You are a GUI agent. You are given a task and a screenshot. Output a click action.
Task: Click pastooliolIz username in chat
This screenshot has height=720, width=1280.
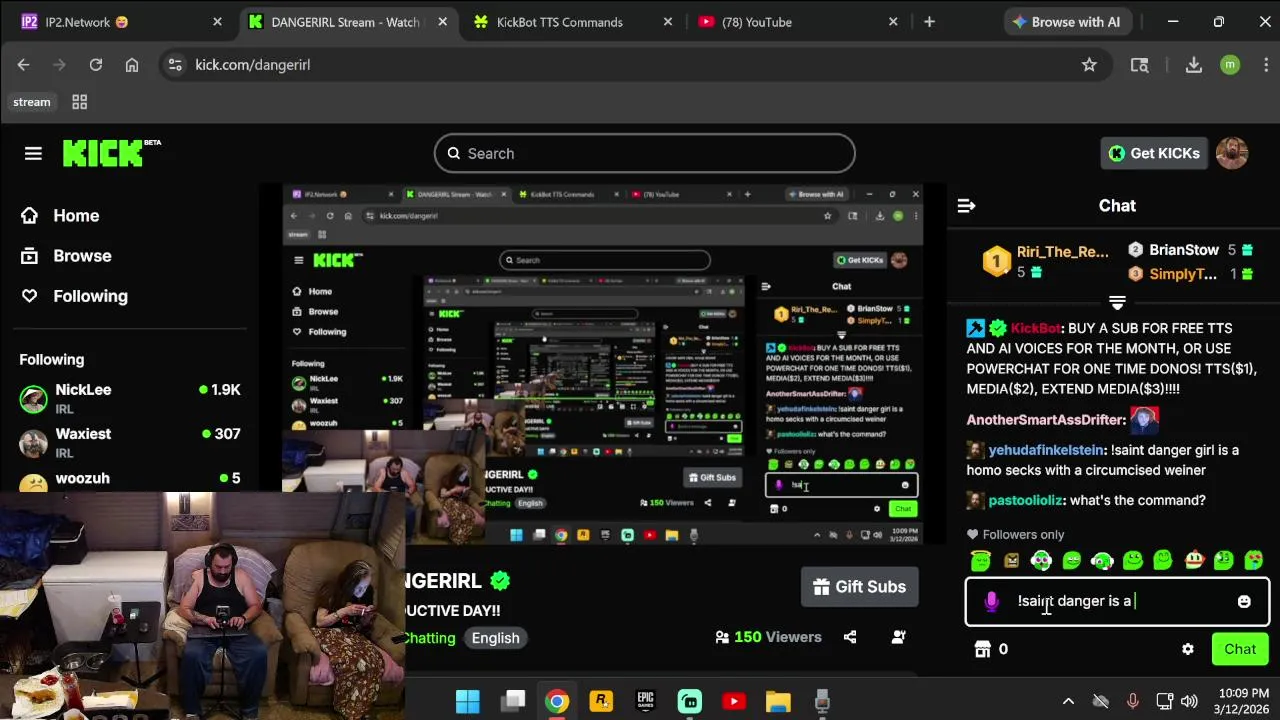[x=1025, y=500]
